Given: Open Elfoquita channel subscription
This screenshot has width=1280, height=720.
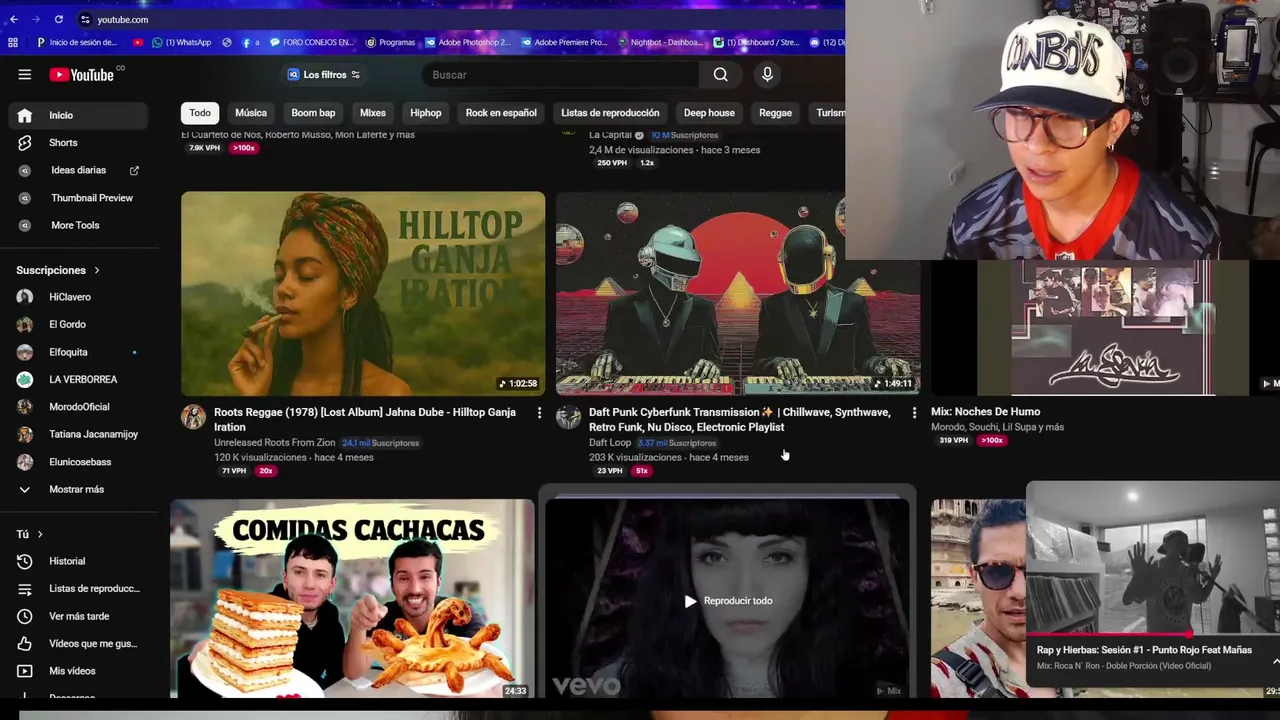Looking at the screenshot, I should coord(78,352).
